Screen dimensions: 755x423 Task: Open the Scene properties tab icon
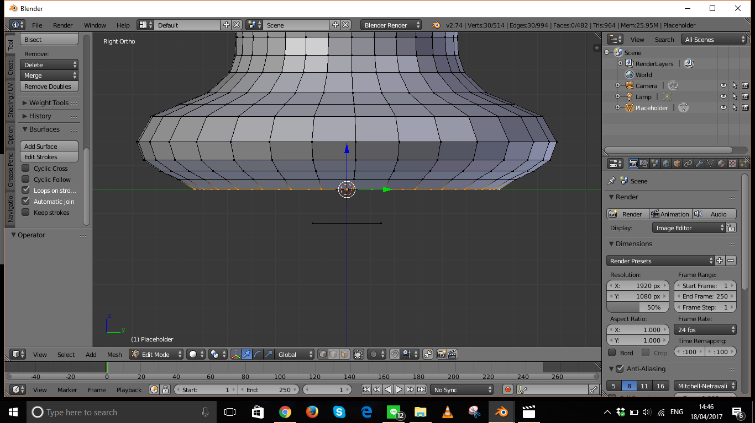[x=655, y=164]
